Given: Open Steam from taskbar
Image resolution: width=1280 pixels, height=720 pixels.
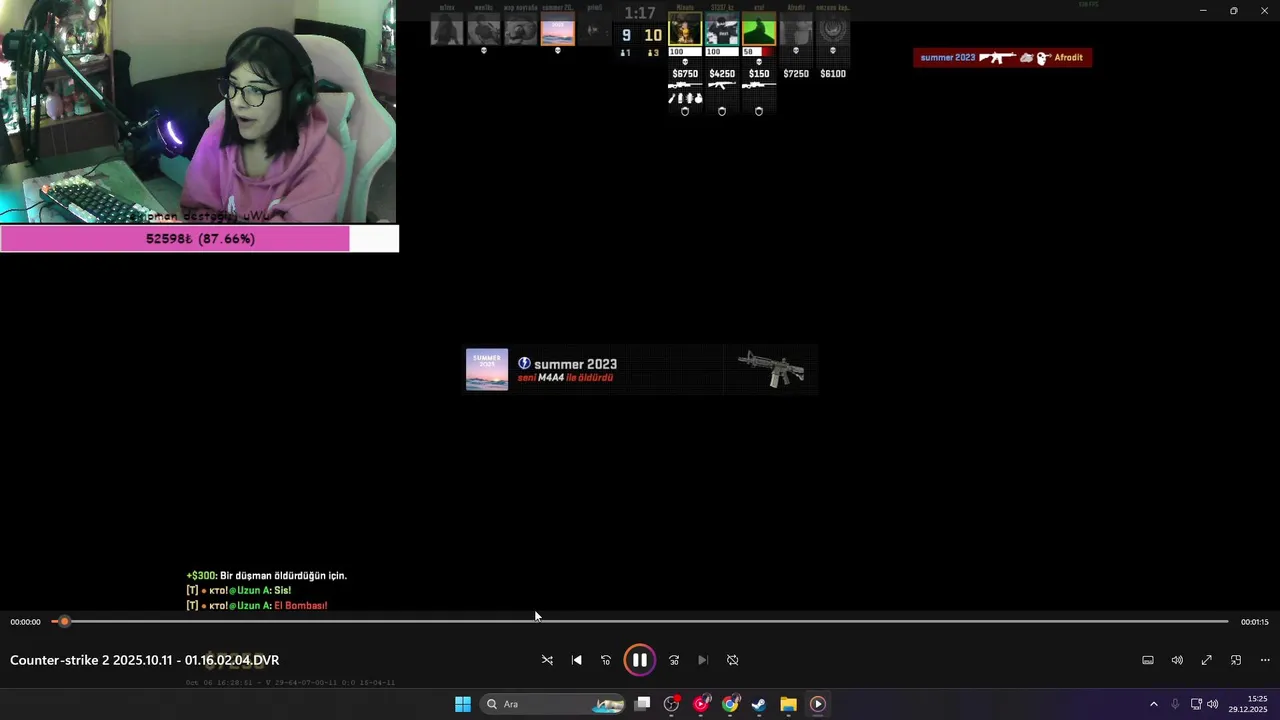Looking at the screenshot, I should [x=759, y=704].
